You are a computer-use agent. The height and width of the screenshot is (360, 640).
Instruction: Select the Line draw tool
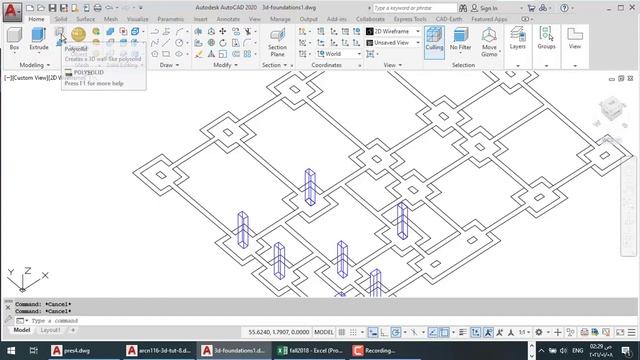pos(166,42)
